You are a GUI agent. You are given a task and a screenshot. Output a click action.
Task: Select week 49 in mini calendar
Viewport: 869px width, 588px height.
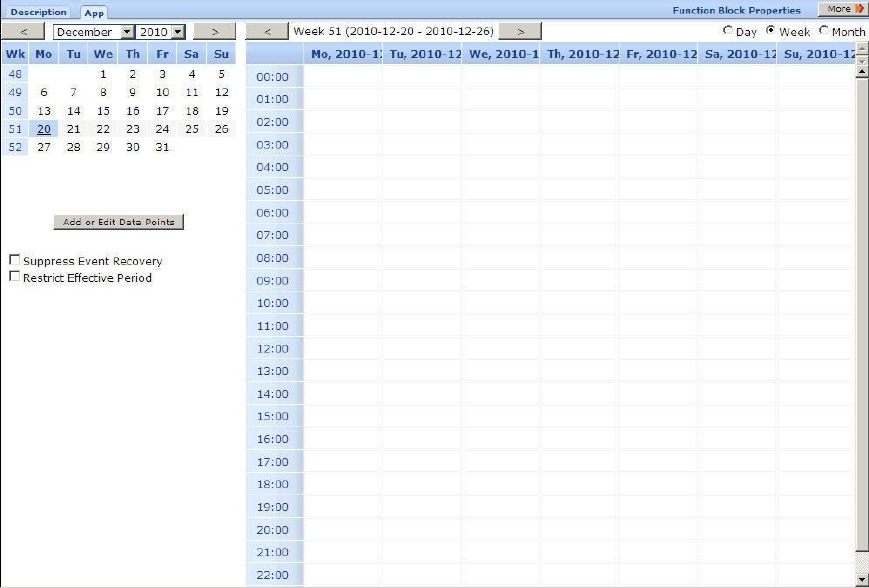point(15,93)
